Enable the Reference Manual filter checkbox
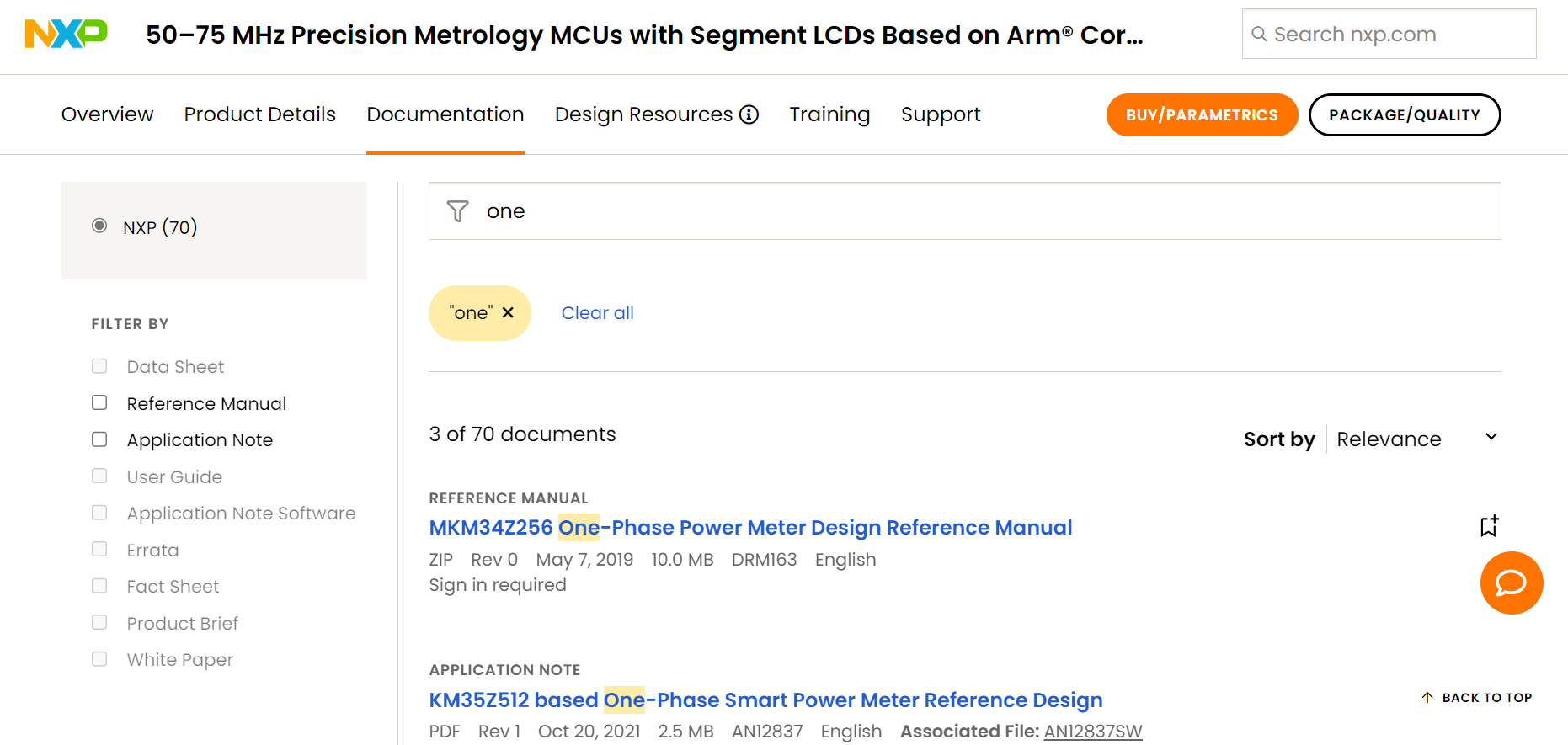Viewport: 1568px width, 745px height. pos(99,402)
